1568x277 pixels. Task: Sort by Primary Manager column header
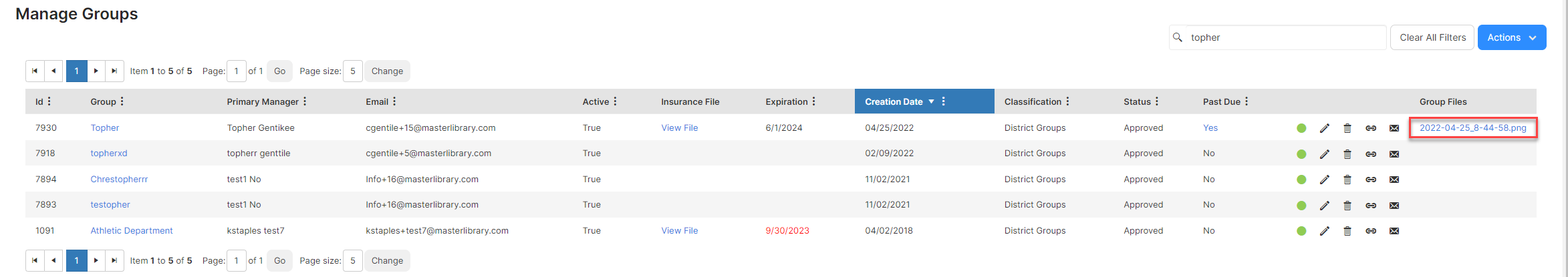(x=263, y=101)
